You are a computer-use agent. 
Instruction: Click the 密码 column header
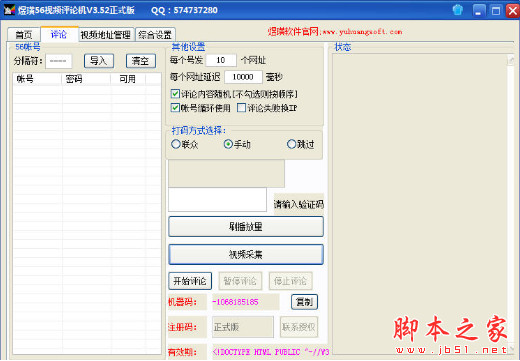click(x=86, y=79)
